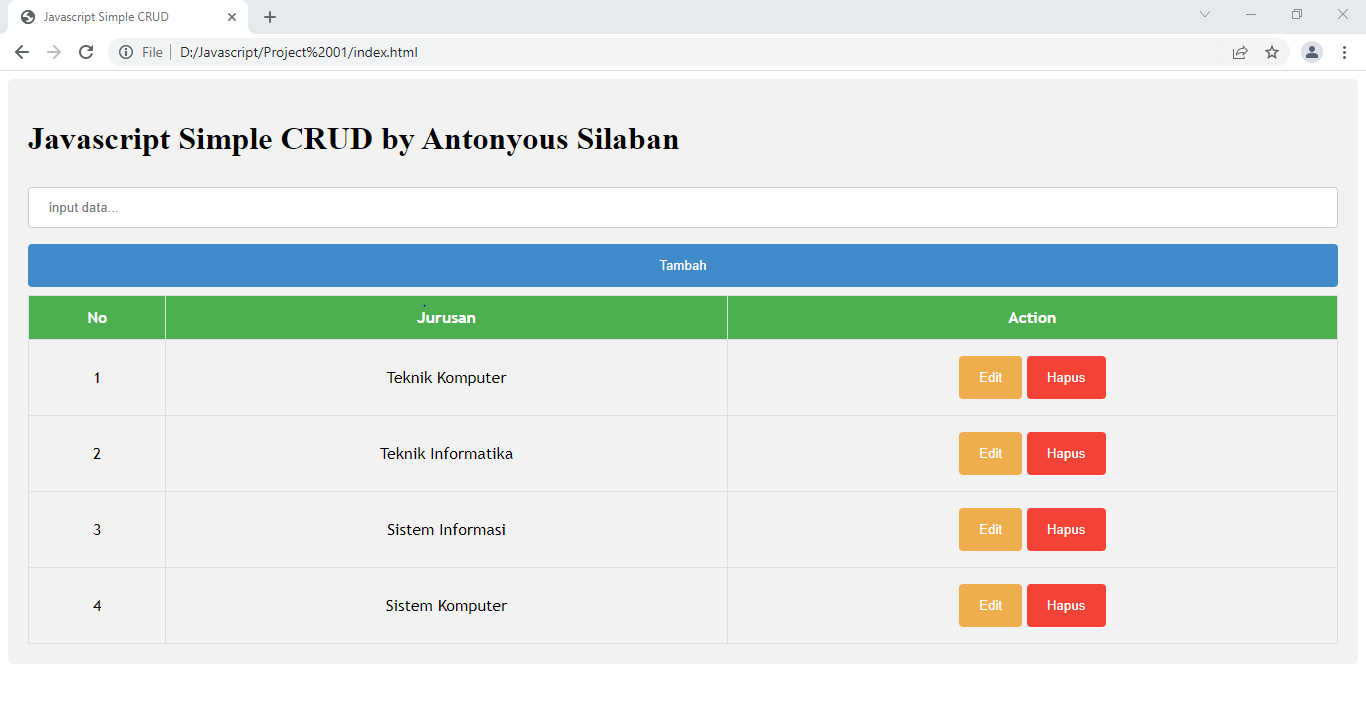Close the Javascript Simple CRUD tab
The width and height of the screenshot is (1366, 727).
tap(232, 16)
